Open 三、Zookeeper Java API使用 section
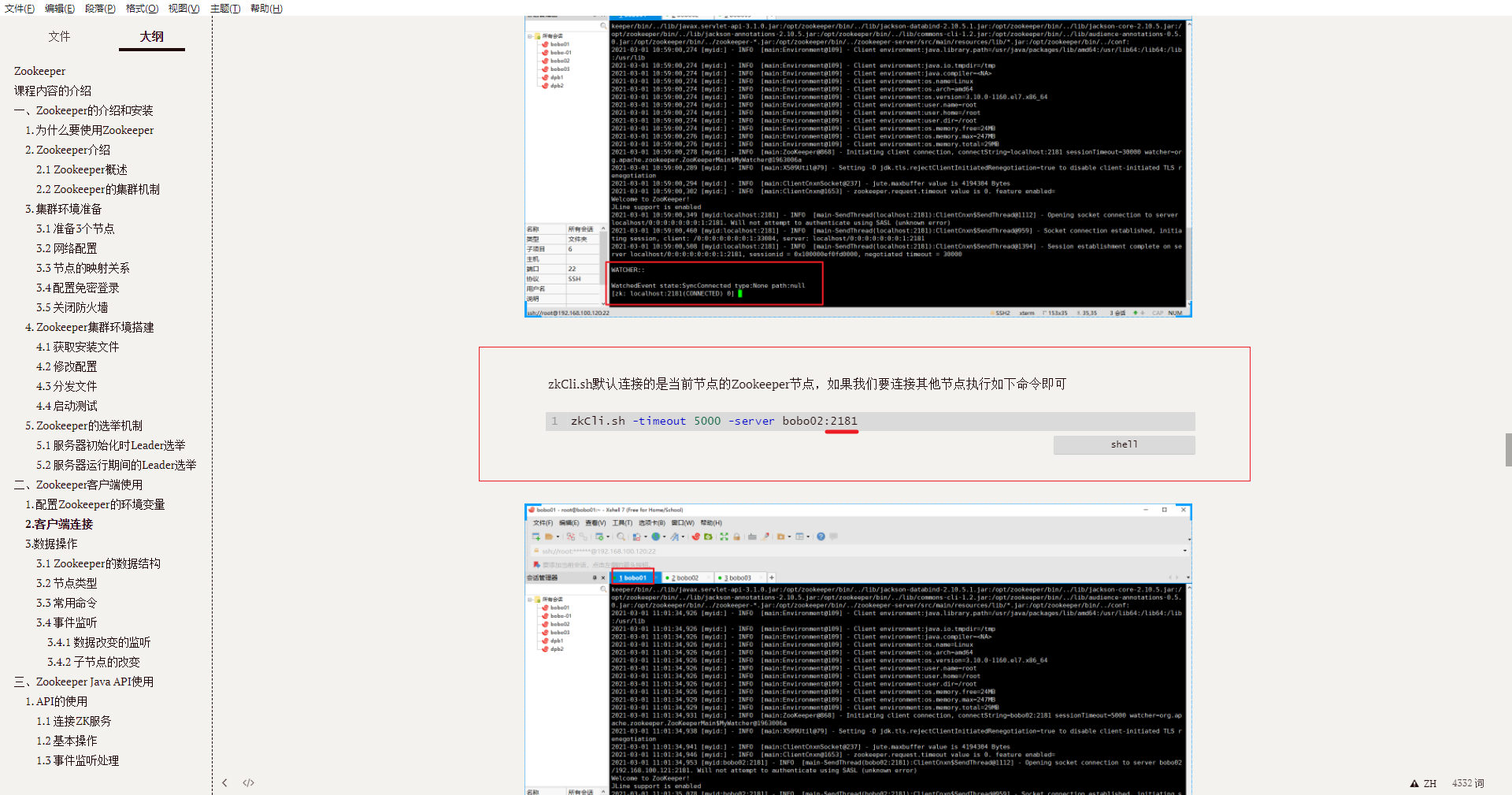The image size is (1512, 795). 84,682
